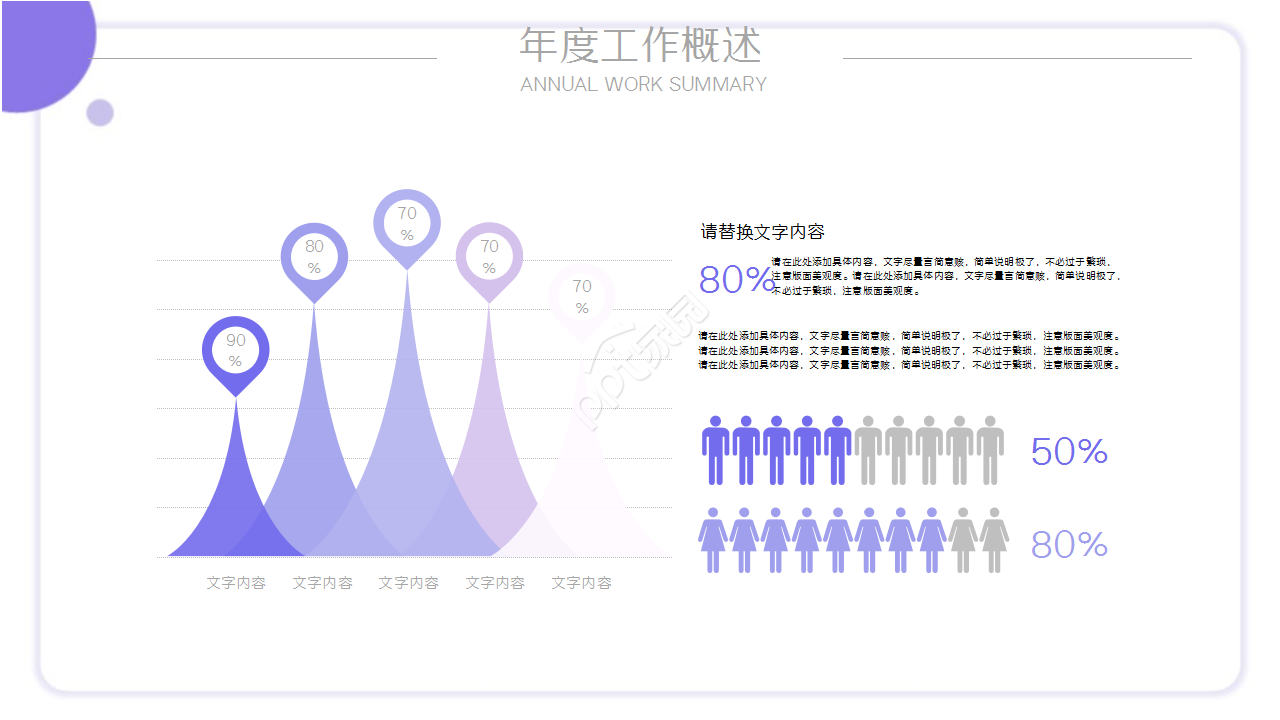
Task: Click the ANNUAL WORK SUMMARY subtitle
Action: [643, 84]
